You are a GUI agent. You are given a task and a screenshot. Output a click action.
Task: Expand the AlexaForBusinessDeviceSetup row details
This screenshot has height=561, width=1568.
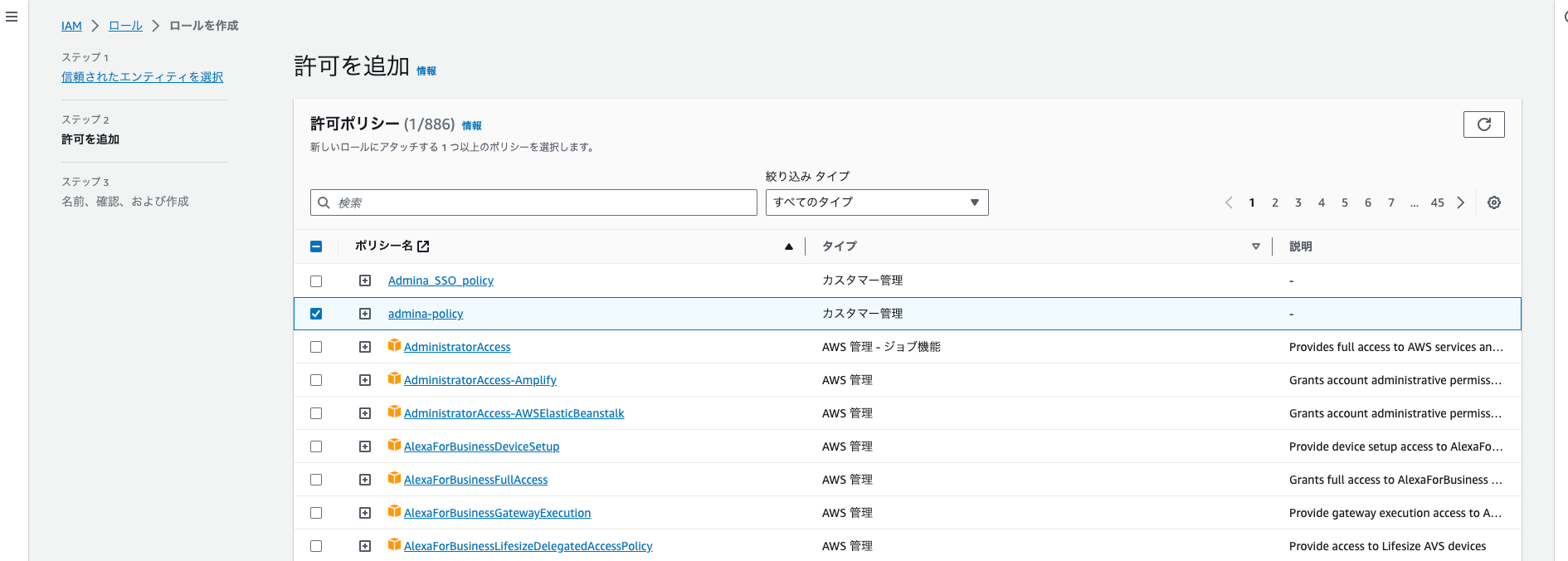(365, 446)
